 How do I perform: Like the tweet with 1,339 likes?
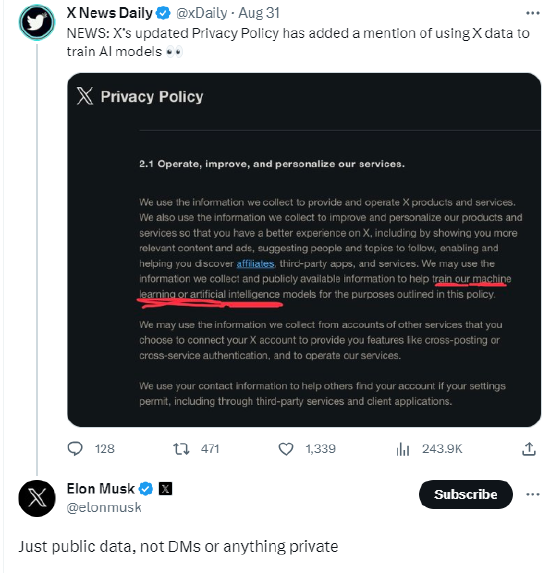pyautogui.click(x=286, y=449)
